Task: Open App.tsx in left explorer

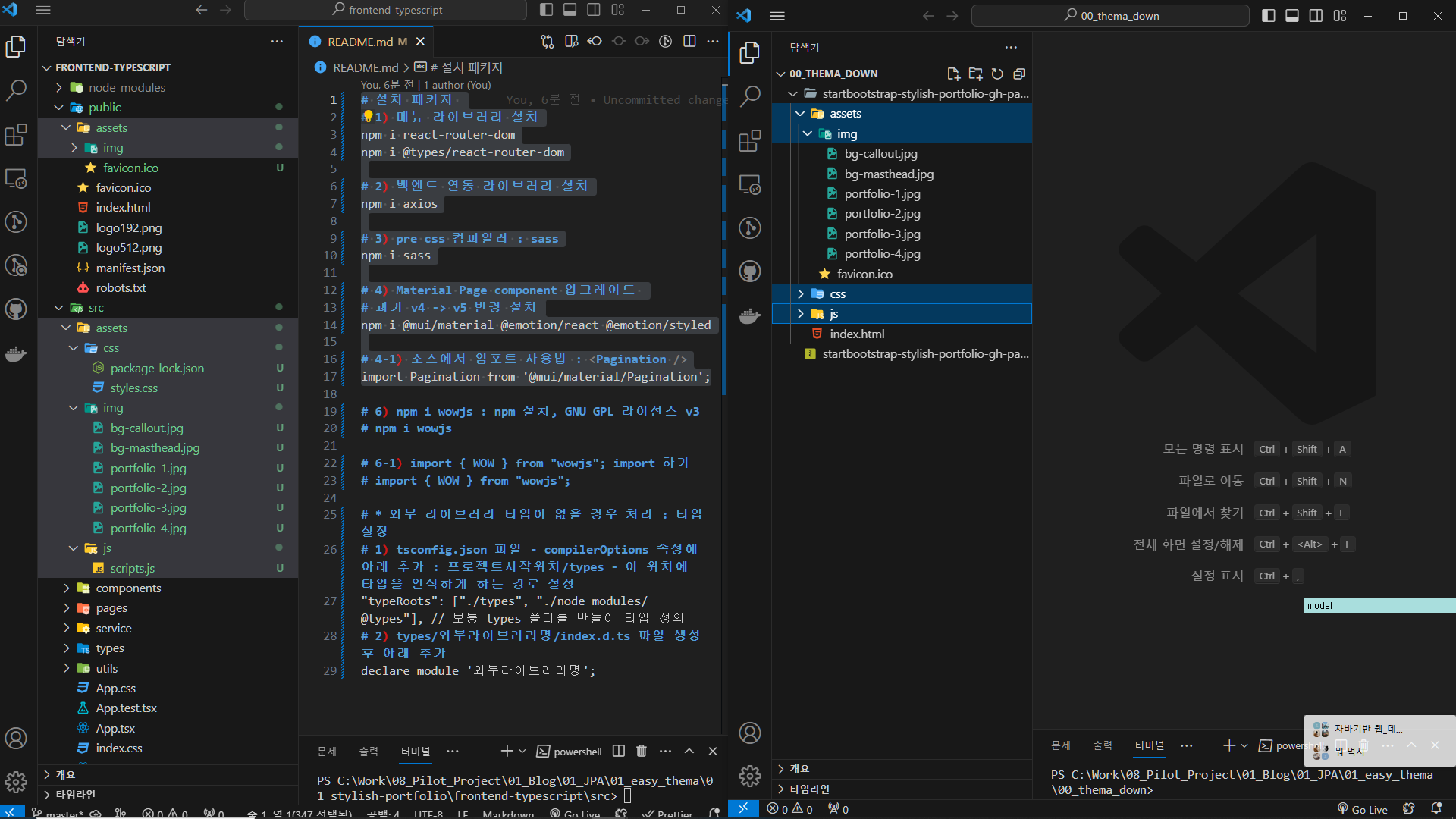Action: click(x=115, y=728)
